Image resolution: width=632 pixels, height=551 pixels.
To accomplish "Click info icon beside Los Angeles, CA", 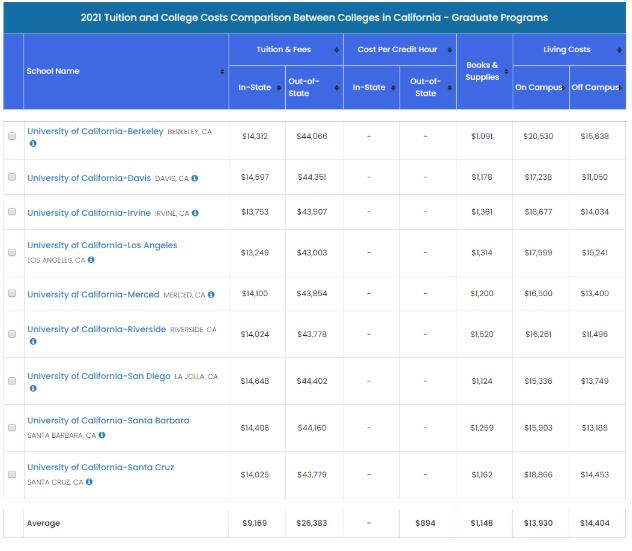I will pyautogui.click(x=91, y=260).
